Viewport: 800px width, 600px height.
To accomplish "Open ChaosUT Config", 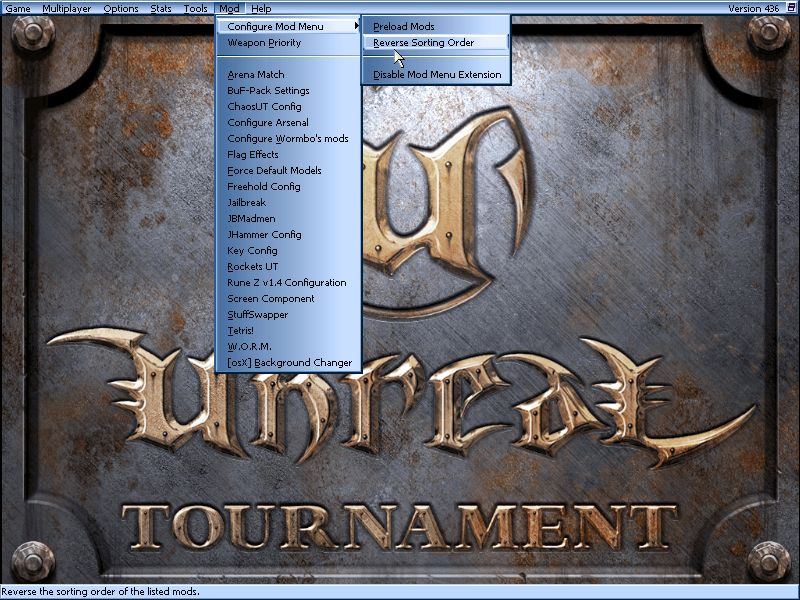I will click(x=264, y=107).
